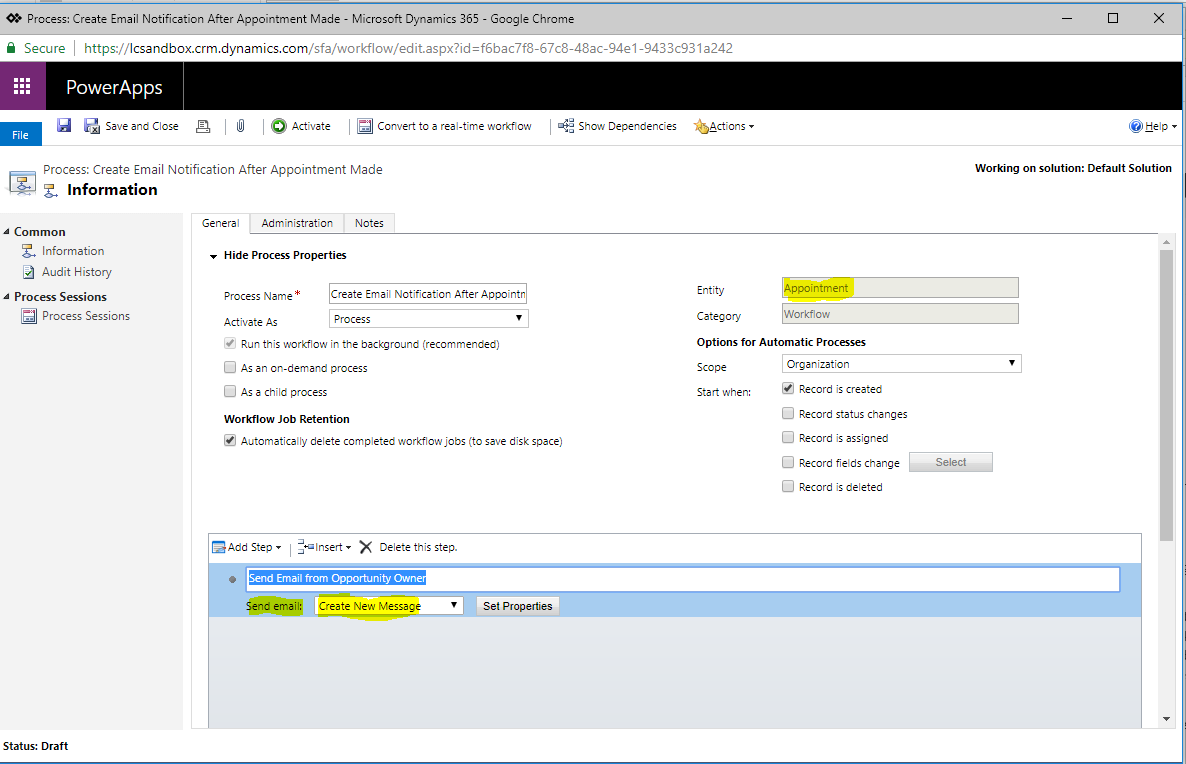Click the Delete this step icon

366,547
